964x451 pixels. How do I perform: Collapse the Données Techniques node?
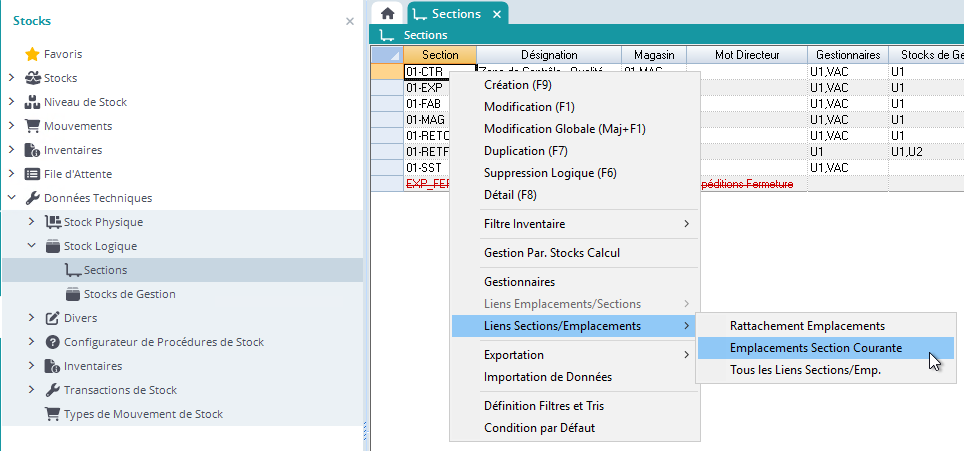(x=11, y=198)
